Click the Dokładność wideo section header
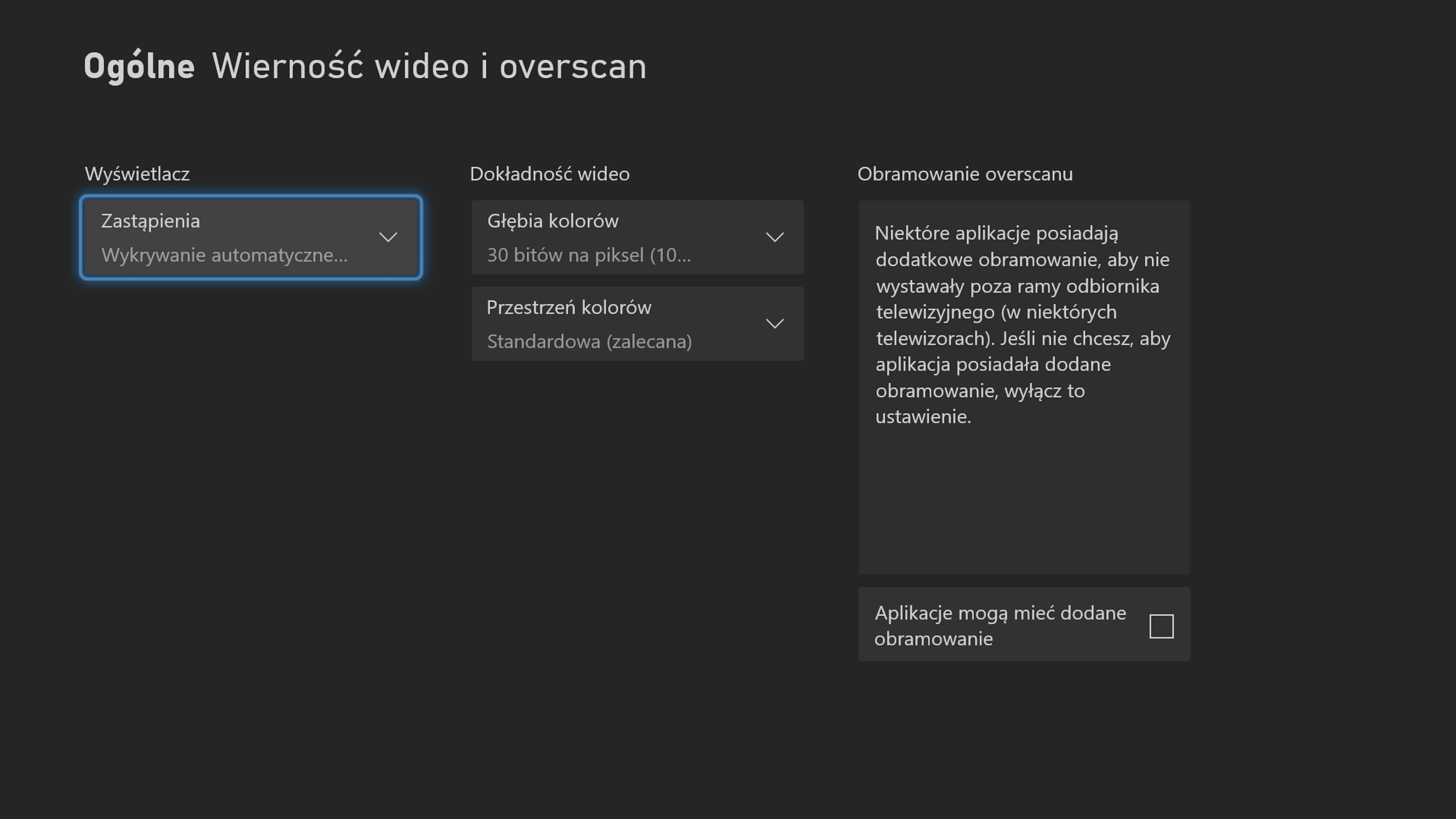Viewport: 1456px width, 819px height. coord(550,174)
